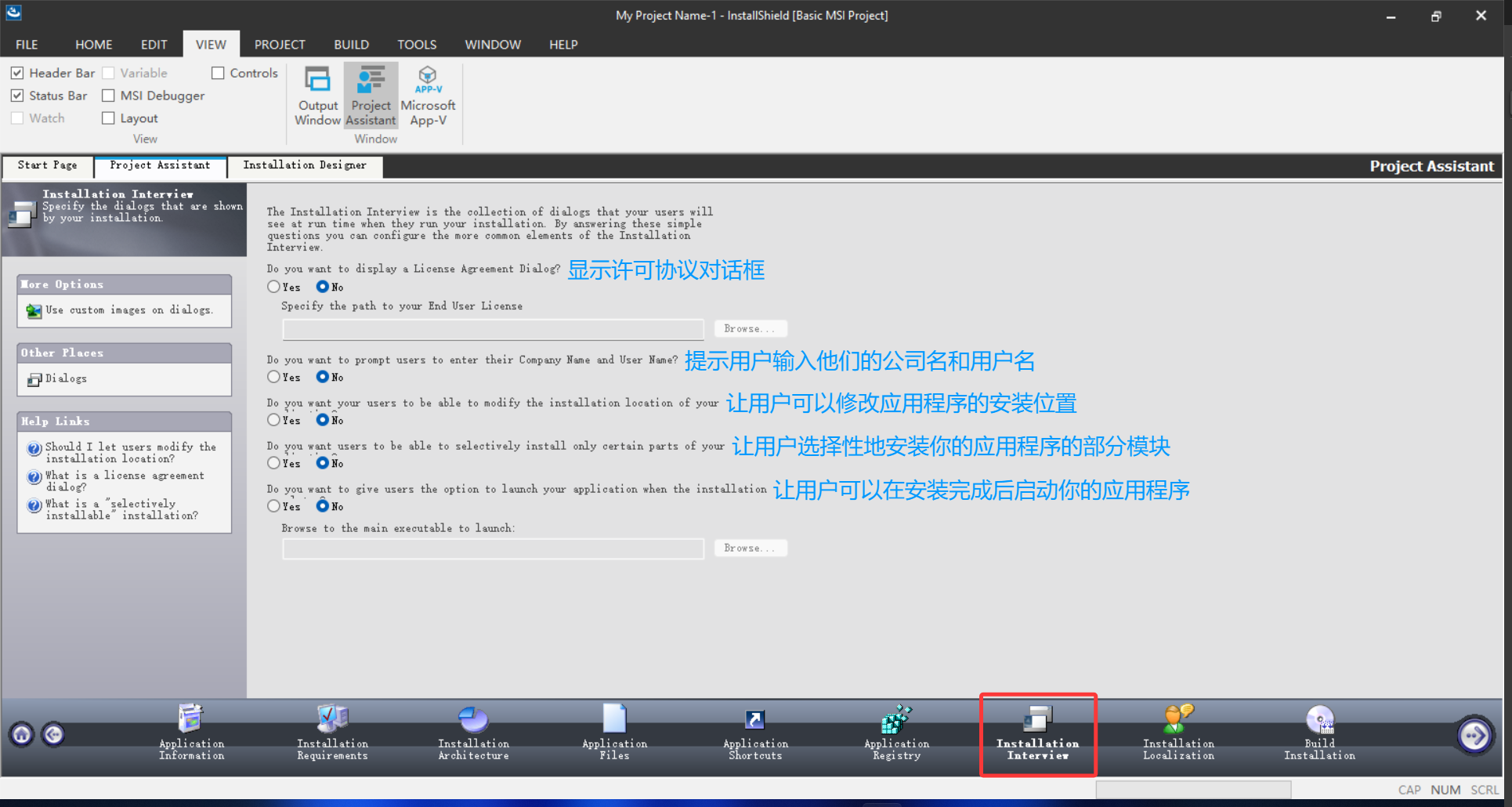This screenshot has width=1512, height=807.
Task: Open the PROJECT ribbon tab
Action: coord(280,45)
